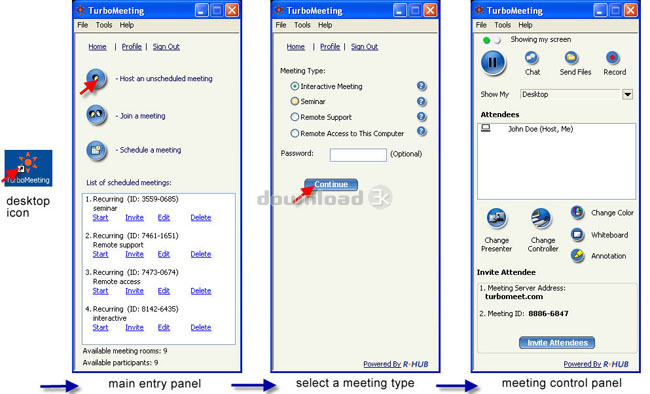Click the Continue button
Viewport: 650px width, 394px height.
331,185
